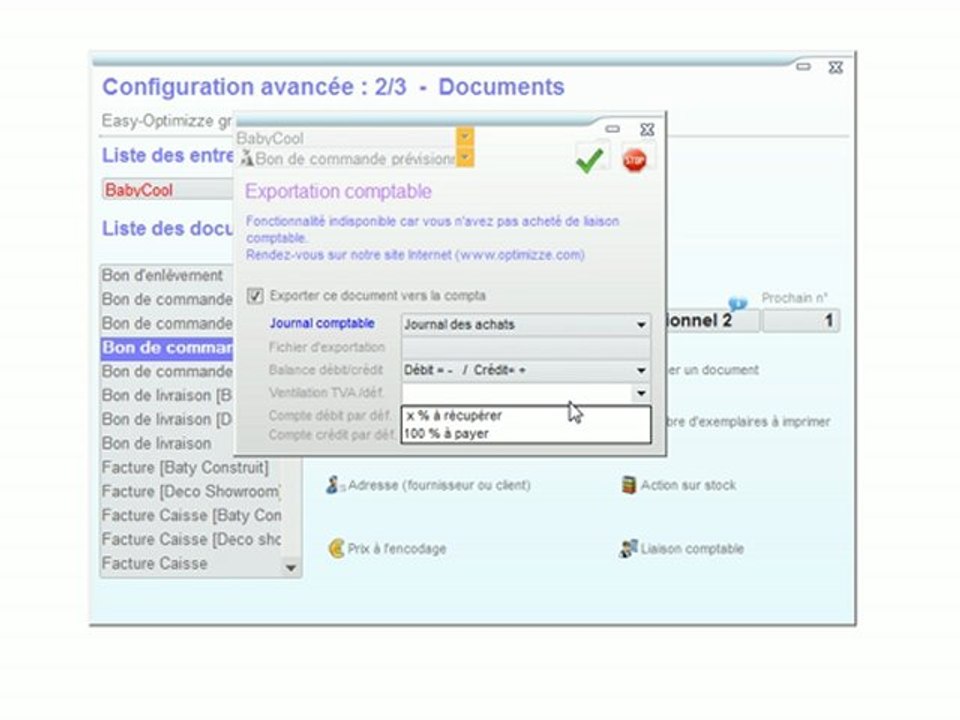Toggle Exporter ce document vers la compta

(x=255, y=296)
